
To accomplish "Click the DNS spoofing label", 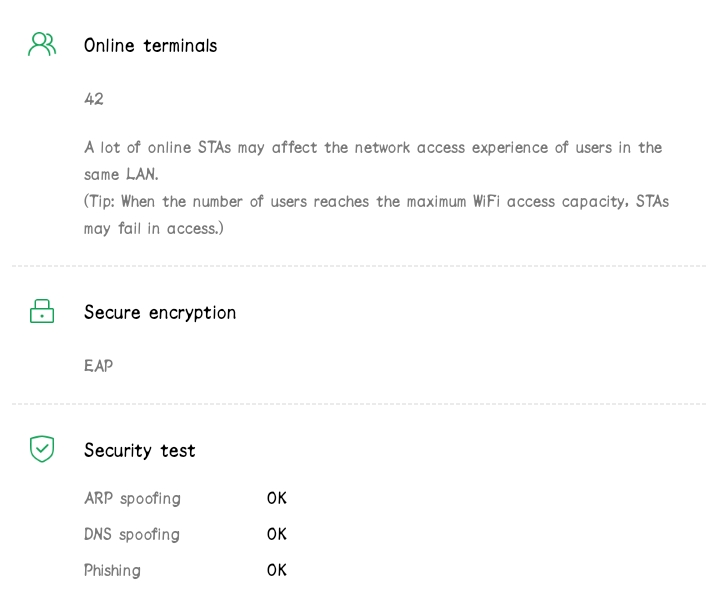I will (132, 534).
